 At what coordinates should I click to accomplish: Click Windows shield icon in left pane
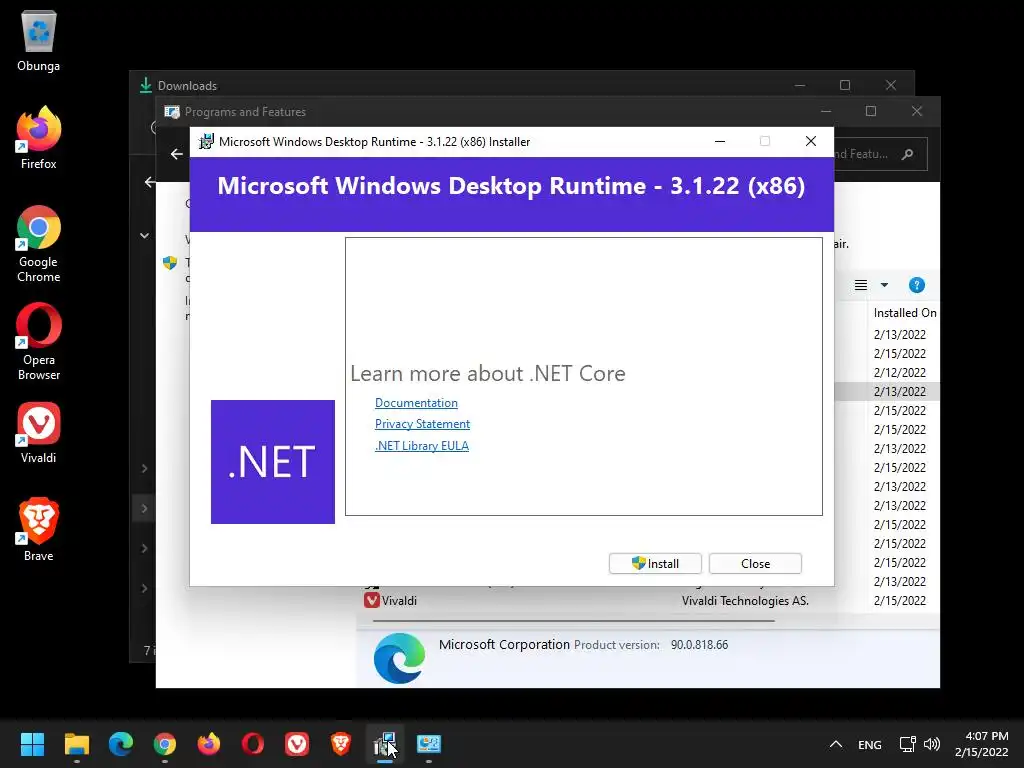pos(170,263)
